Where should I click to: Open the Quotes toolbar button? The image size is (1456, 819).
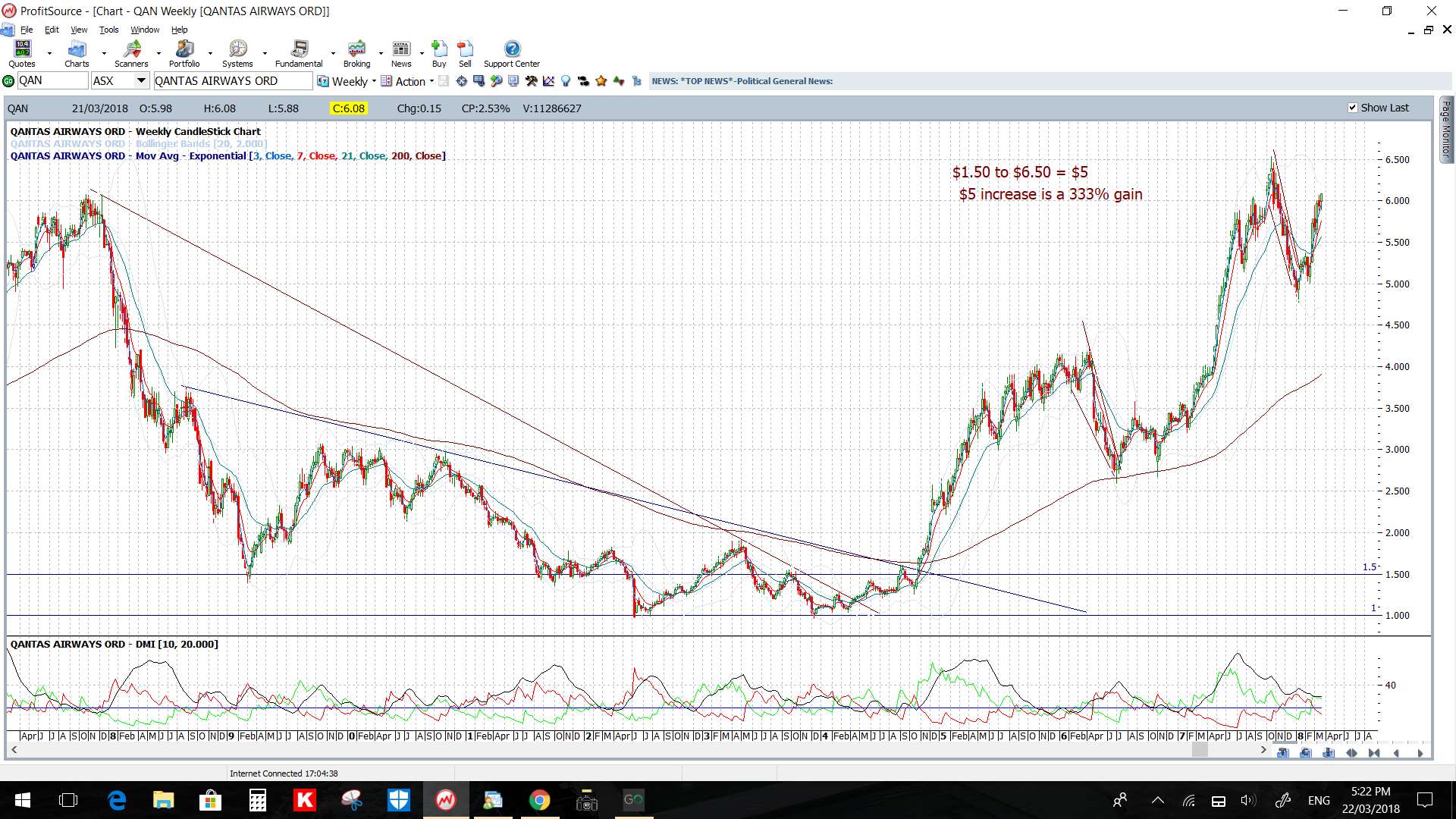[x=22, y=54]
